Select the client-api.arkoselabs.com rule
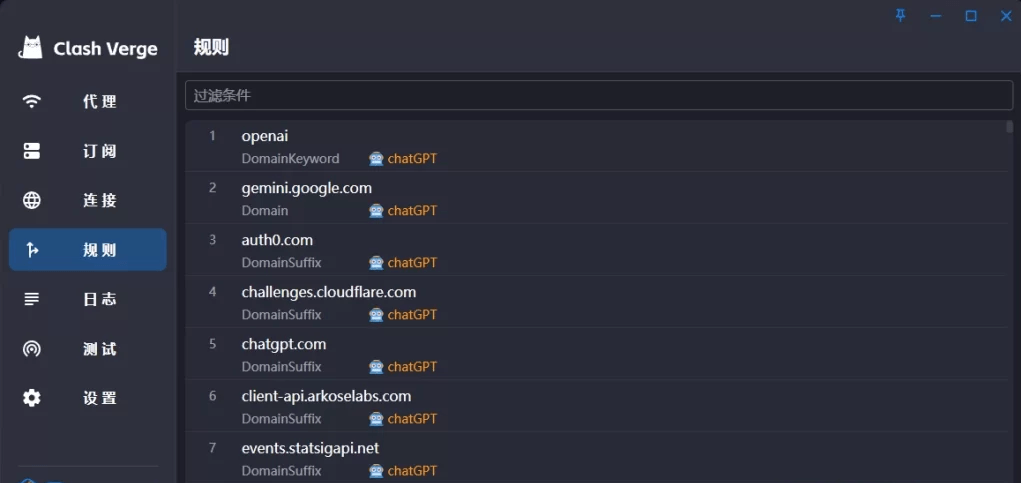This screenshot has width=1021, height=483. click(326, 397)
